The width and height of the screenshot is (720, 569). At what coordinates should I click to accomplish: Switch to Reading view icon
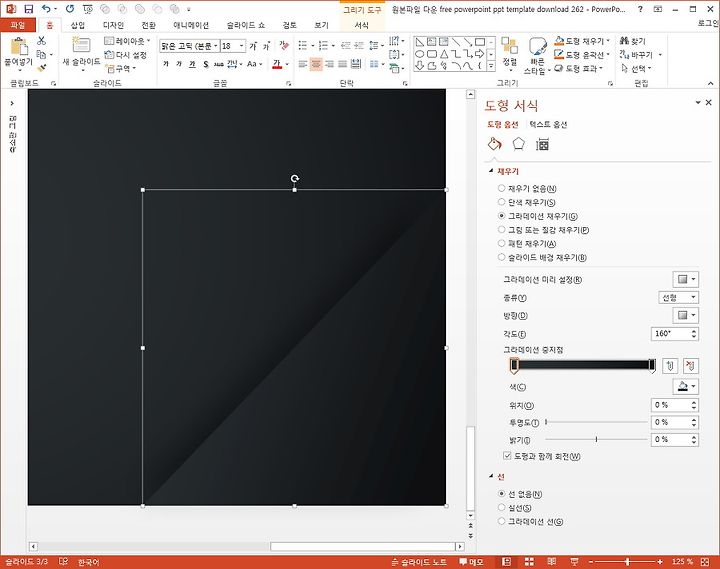pyautogui.click(x=551, y=562)
